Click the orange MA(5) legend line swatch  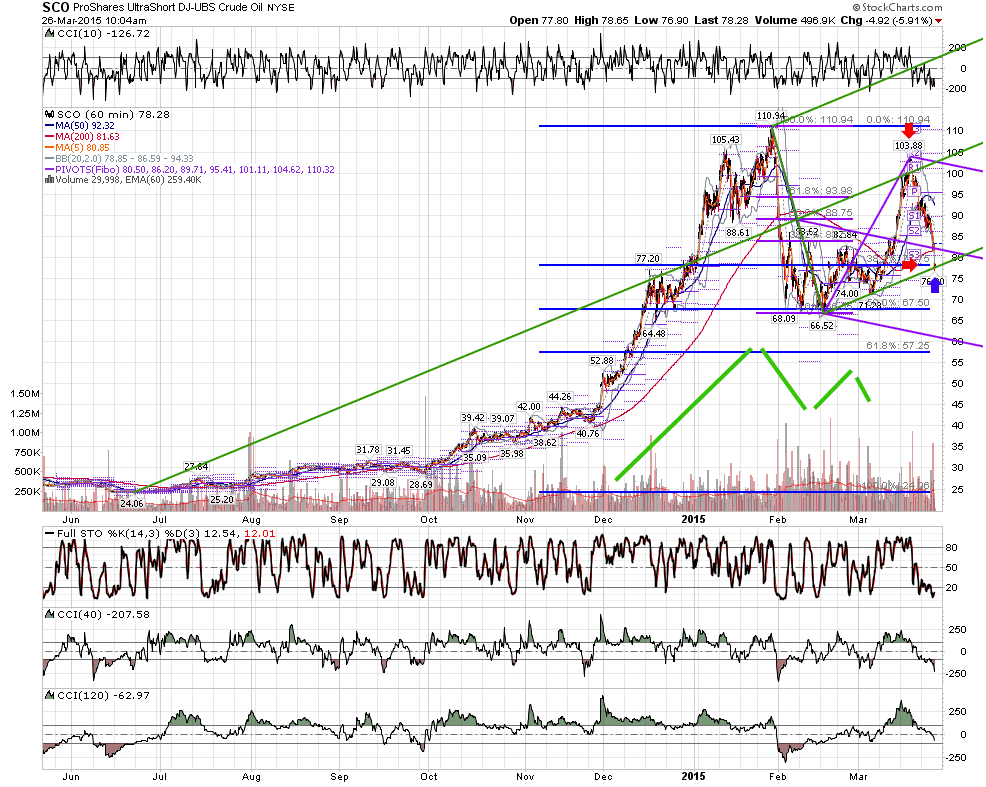(x=50, y=148)
